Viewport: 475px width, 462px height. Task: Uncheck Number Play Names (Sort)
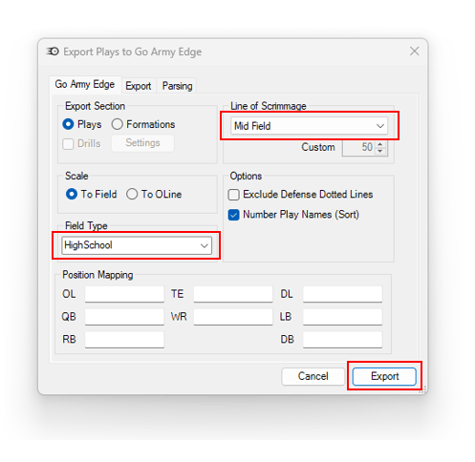coord(234,215)
